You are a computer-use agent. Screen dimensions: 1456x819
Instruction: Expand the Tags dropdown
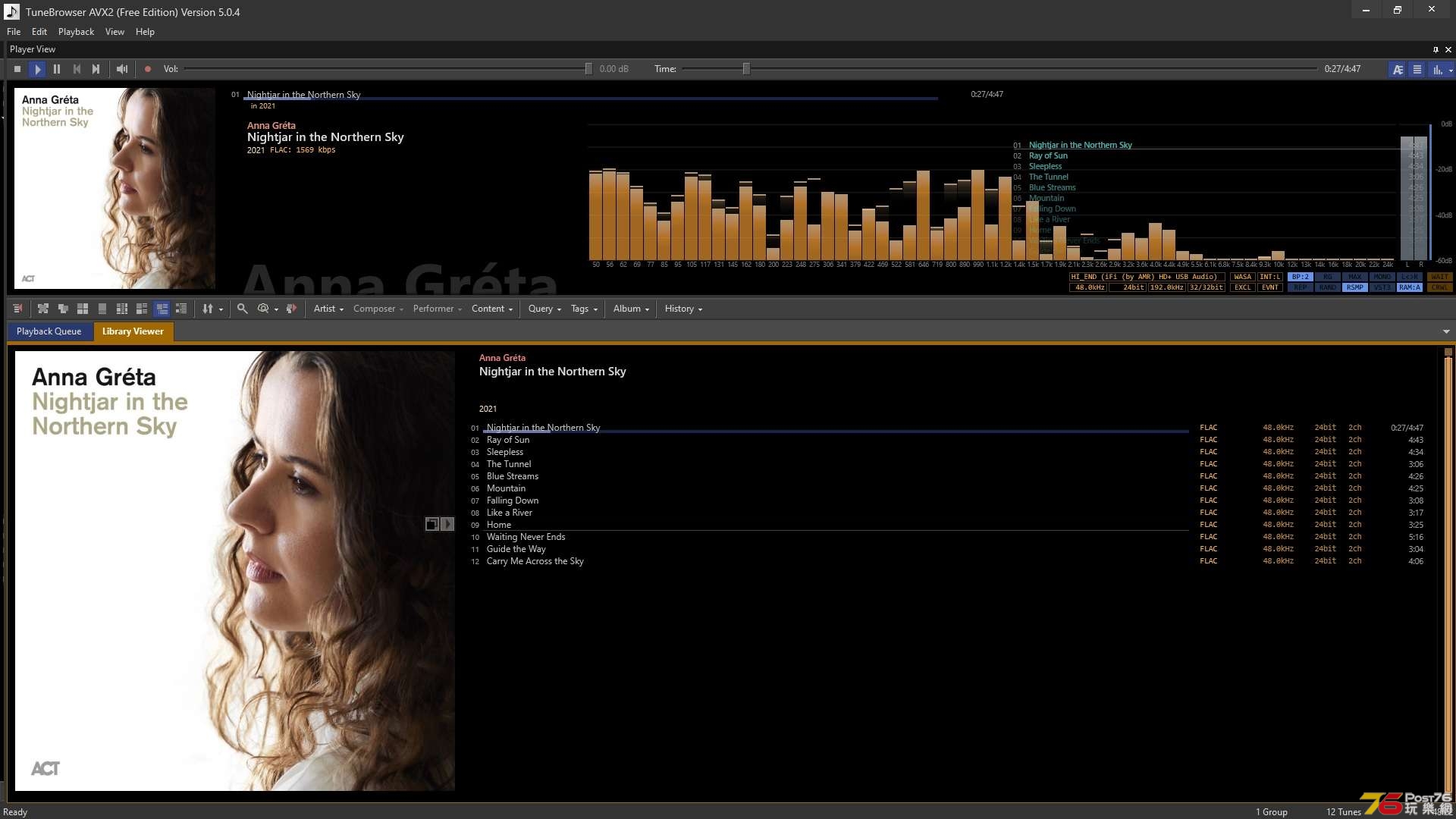pos(584,309)
